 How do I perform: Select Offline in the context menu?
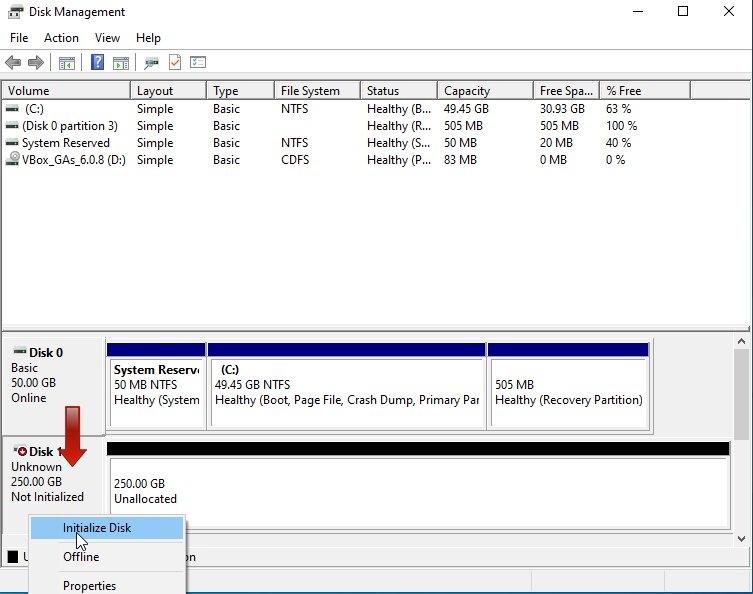pos(81,557)
